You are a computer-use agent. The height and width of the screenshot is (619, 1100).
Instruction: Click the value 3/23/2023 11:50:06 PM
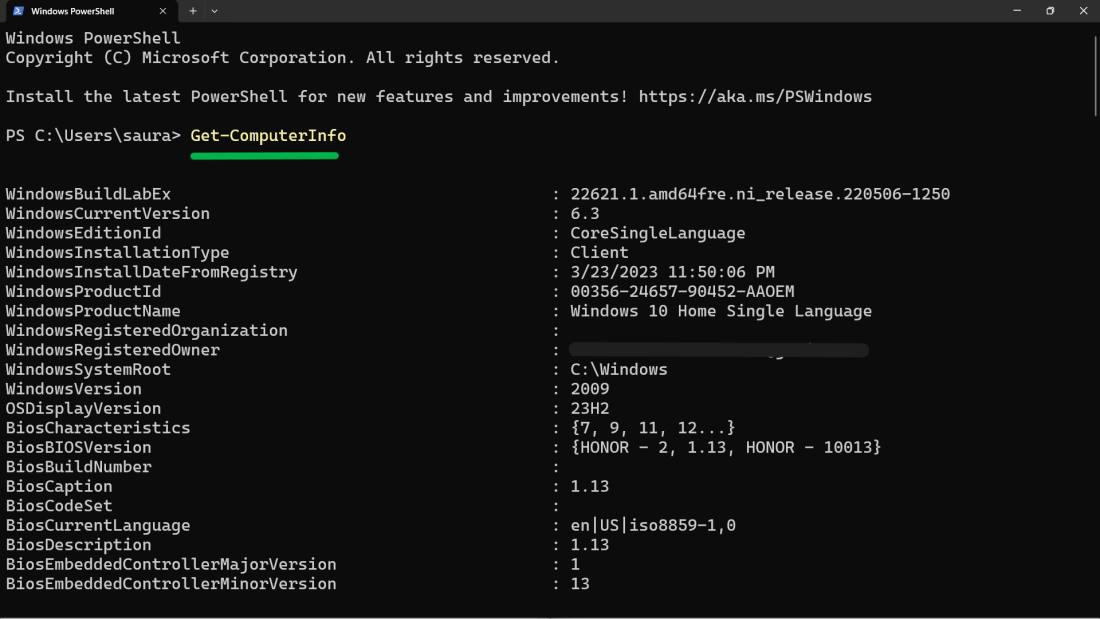tap(672, 272)
